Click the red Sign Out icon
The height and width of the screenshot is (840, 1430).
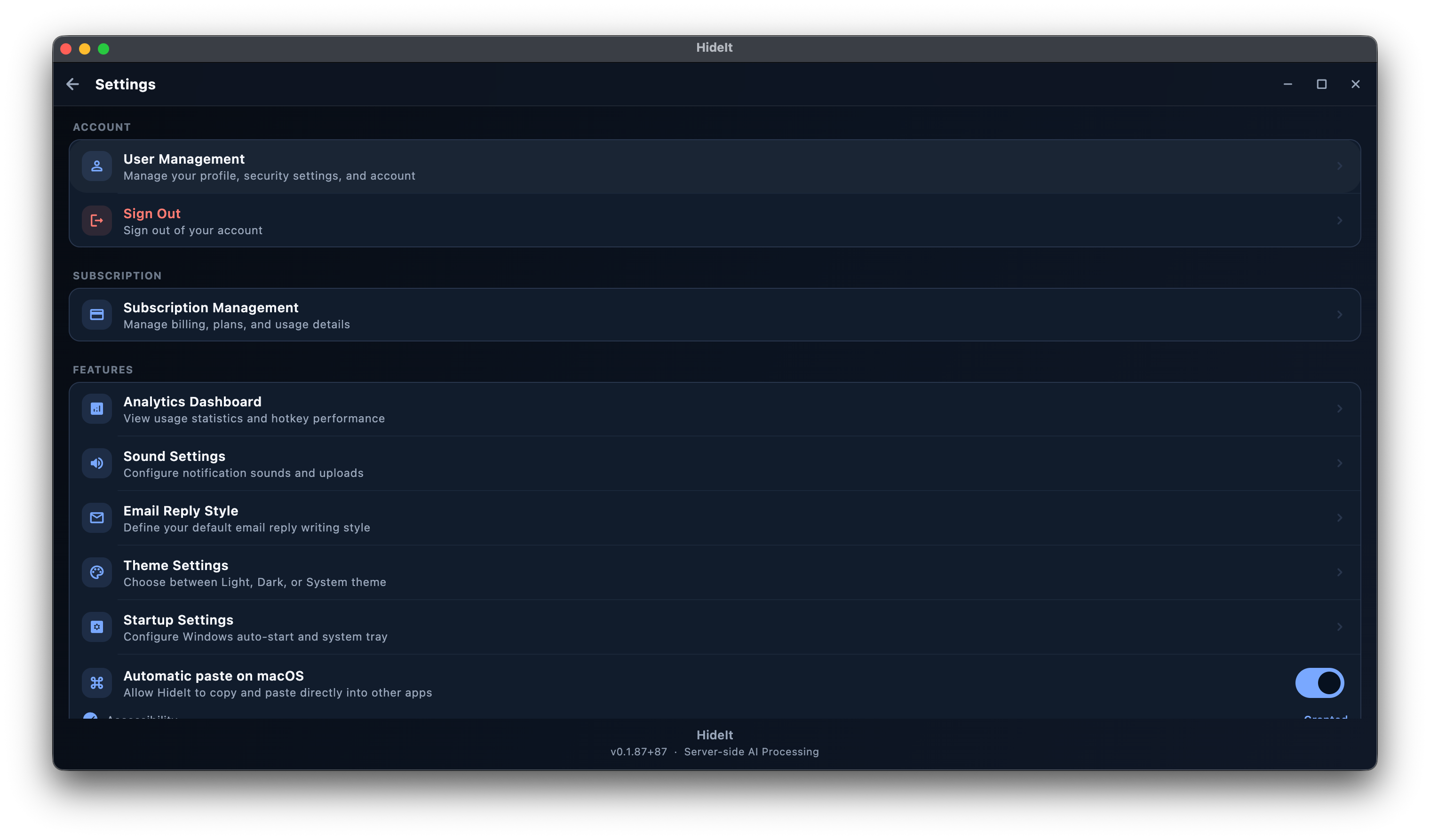97,220
